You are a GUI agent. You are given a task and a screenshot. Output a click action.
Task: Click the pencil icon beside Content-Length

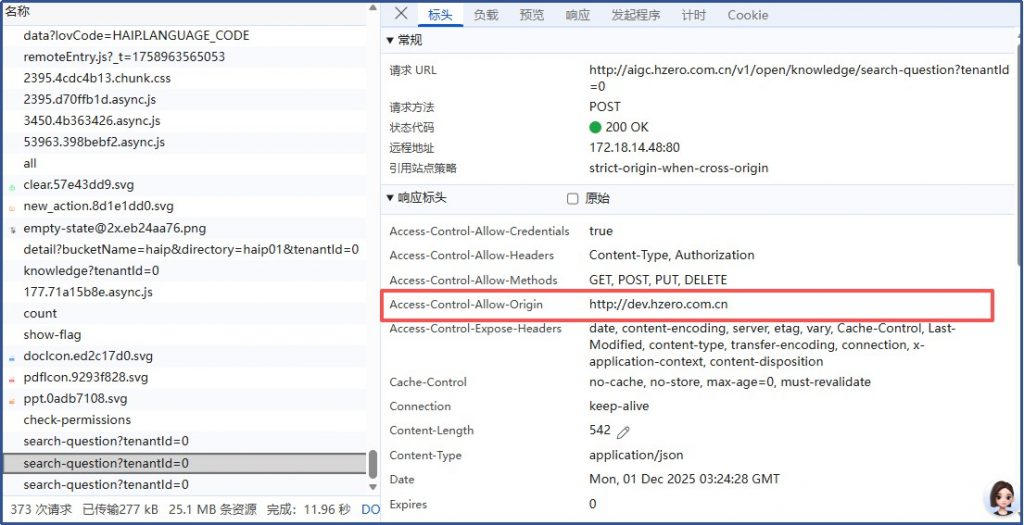pos(623,432)
